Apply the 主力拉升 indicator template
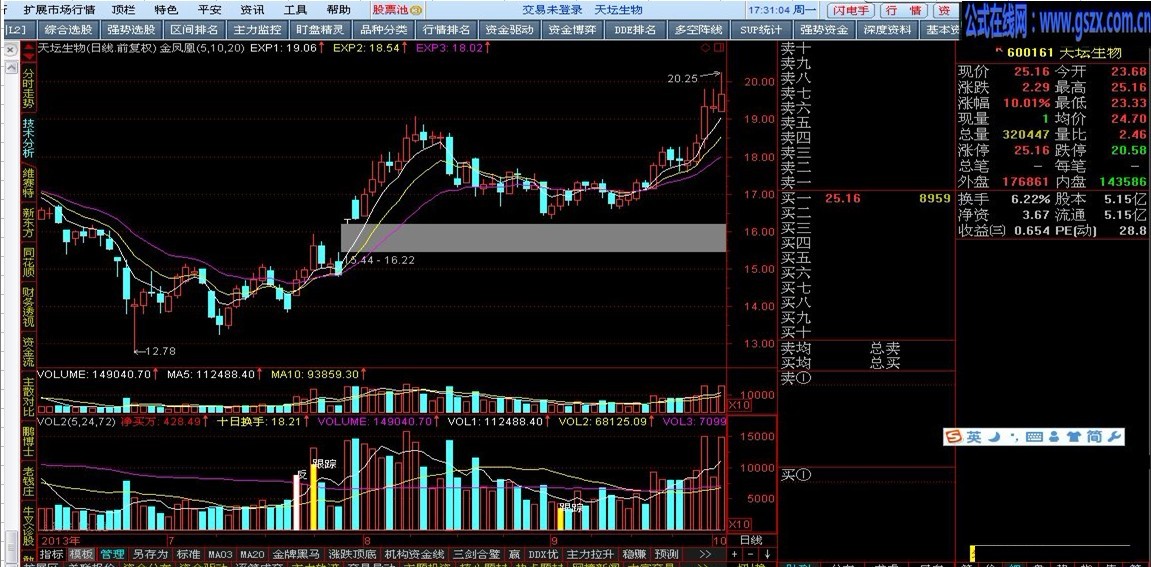Screen dimensions: 1151x567 591,554
